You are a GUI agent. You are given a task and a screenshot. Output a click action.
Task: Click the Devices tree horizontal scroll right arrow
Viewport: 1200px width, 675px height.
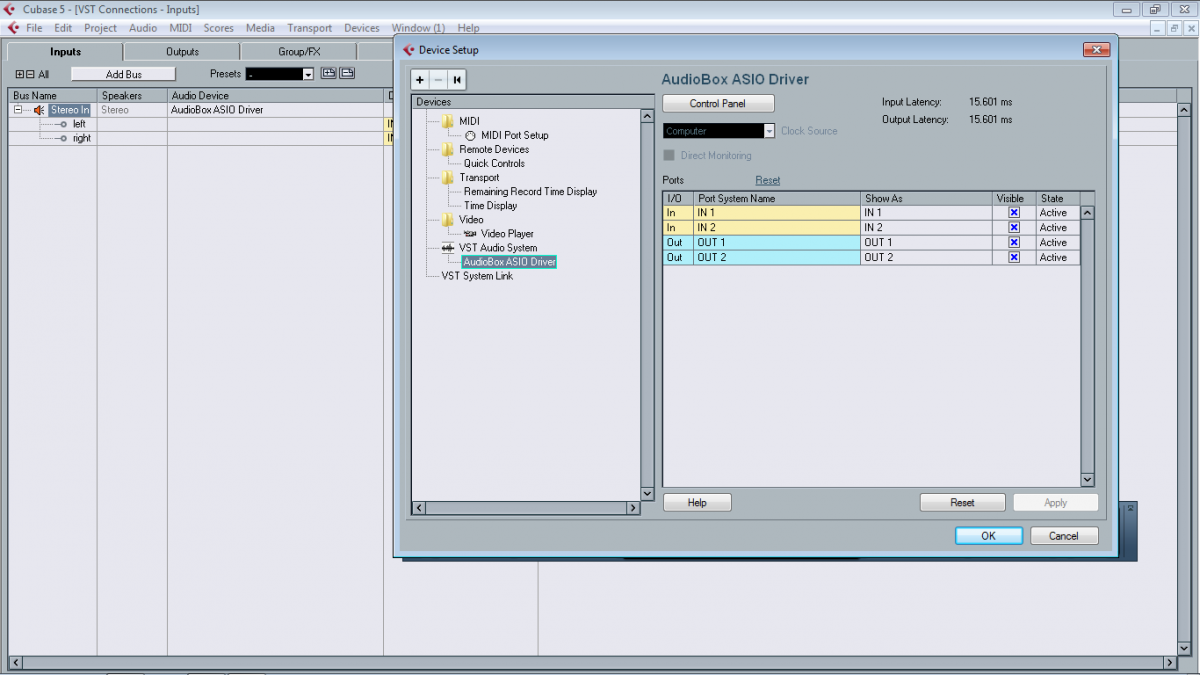(x=632, y=508)
